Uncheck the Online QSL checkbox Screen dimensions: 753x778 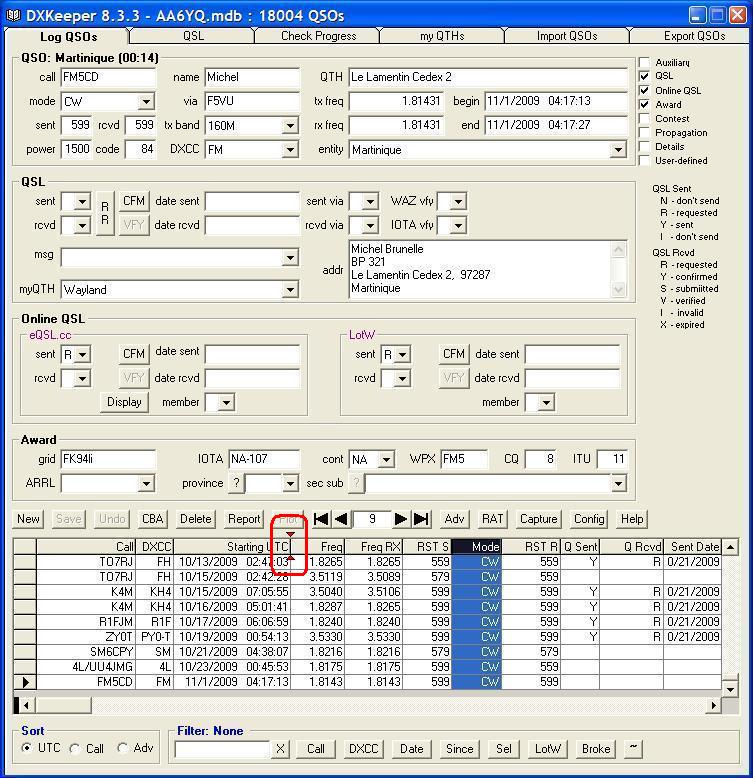(x=644, y=90)
